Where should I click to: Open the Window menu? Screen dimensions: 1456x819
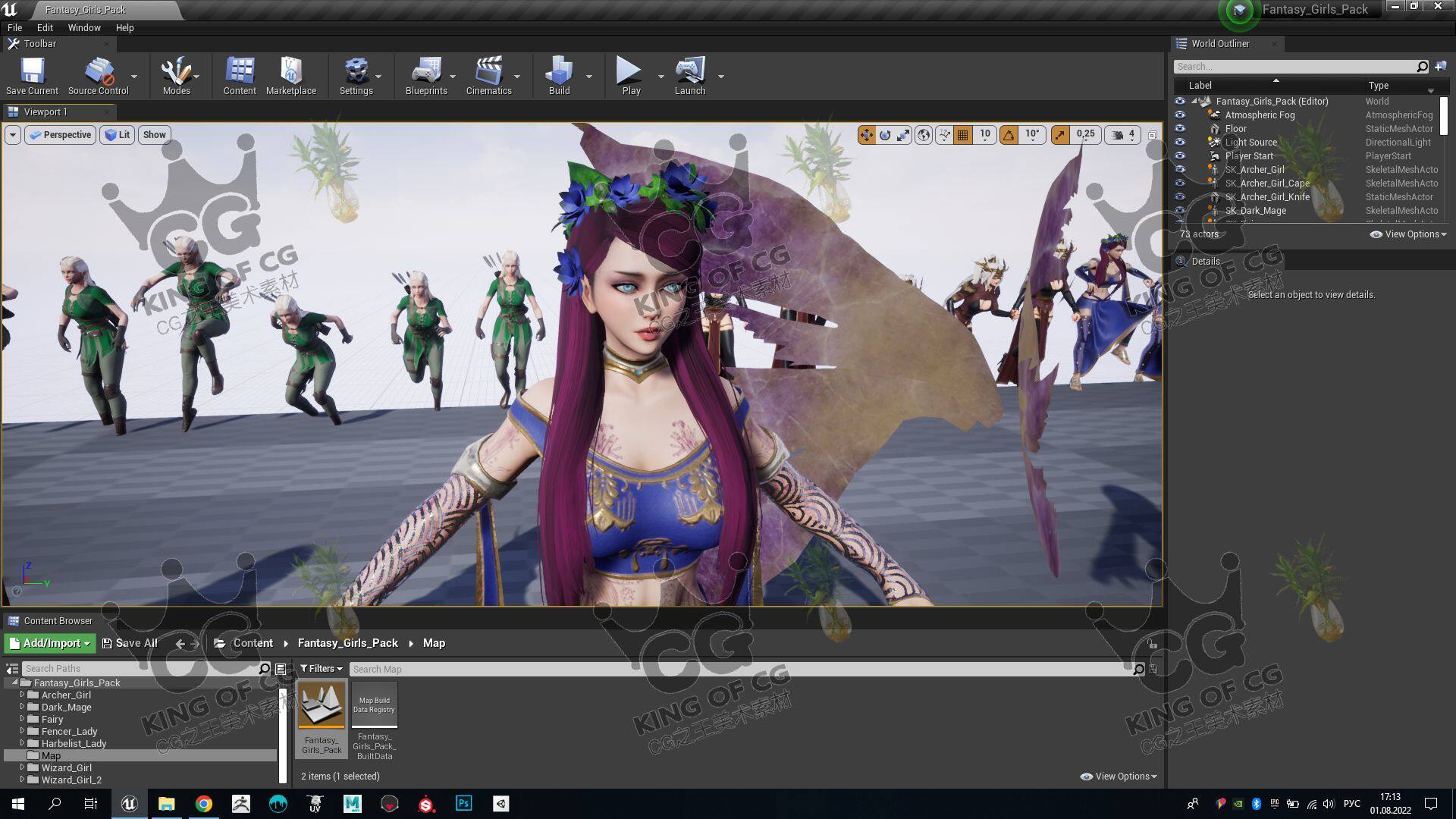click(83, 27)
